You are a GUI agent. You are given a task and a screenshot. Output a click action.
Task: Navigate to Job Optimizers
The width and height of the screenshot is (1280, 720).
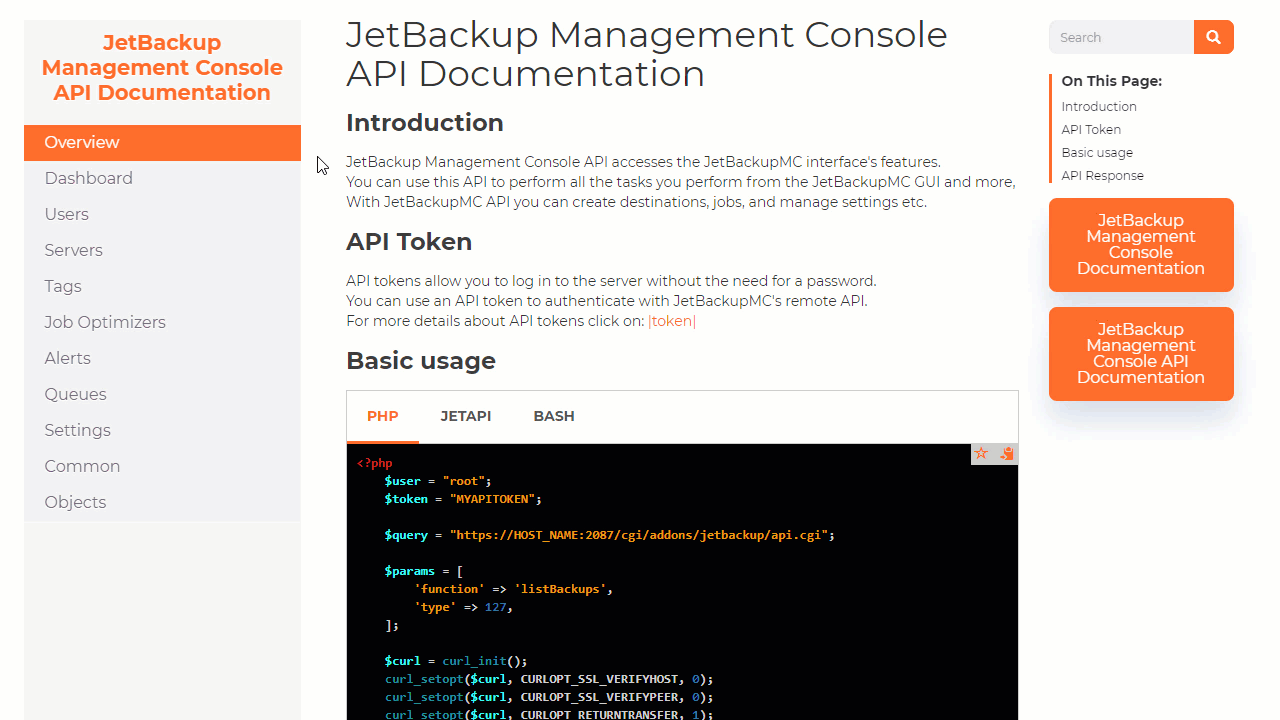(x=162, y=323)
